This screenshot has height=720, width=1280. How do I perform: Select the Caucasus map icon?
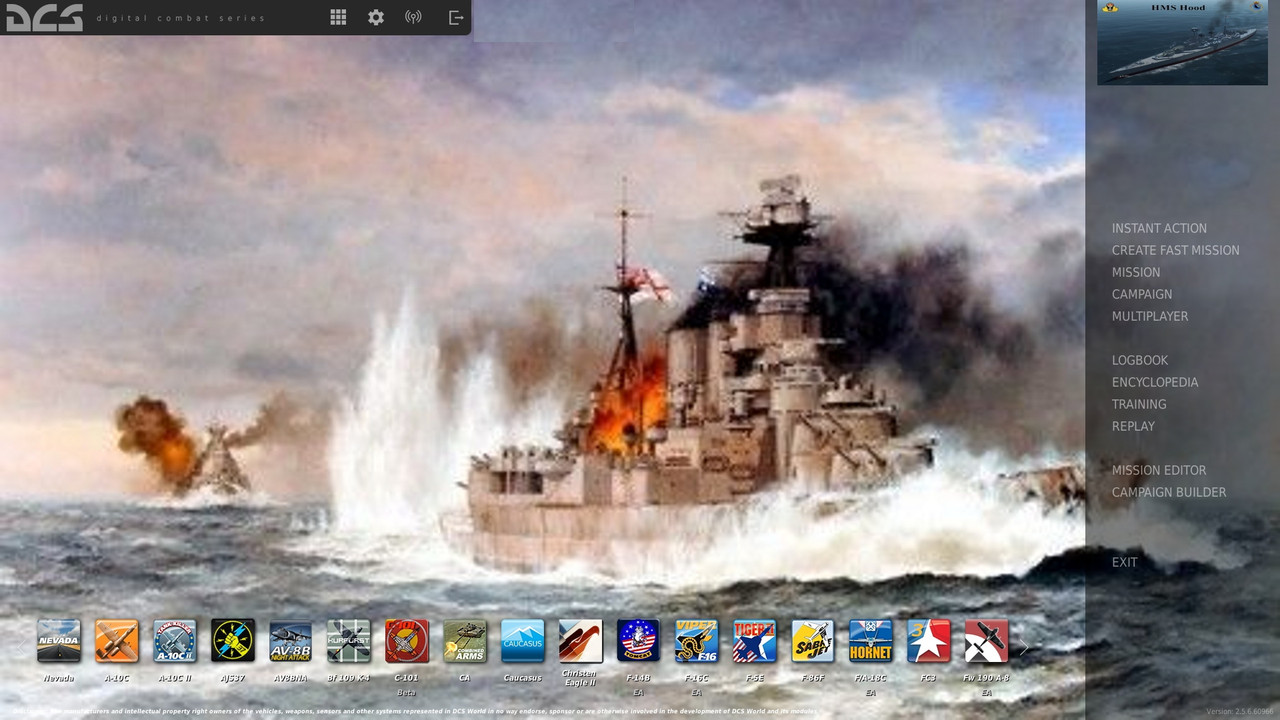click(x=523, y=641)
